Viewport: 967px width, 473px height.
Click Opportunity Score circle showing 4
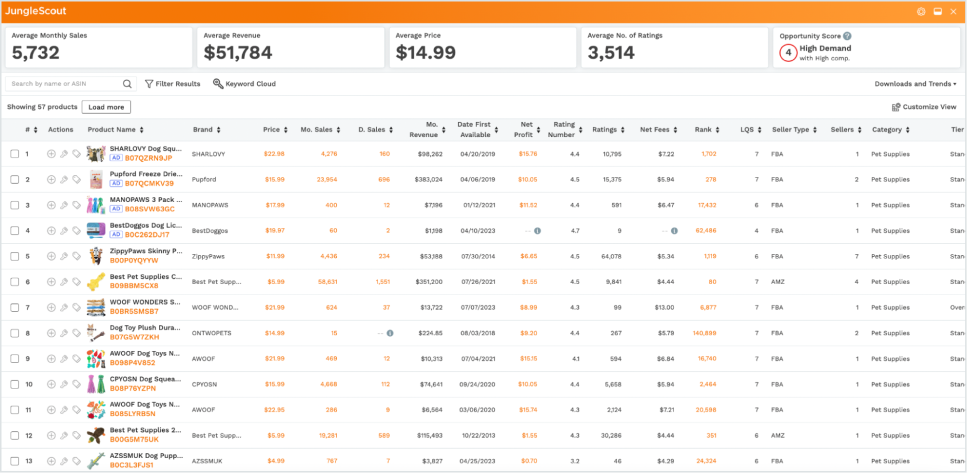tap(788, 53)
